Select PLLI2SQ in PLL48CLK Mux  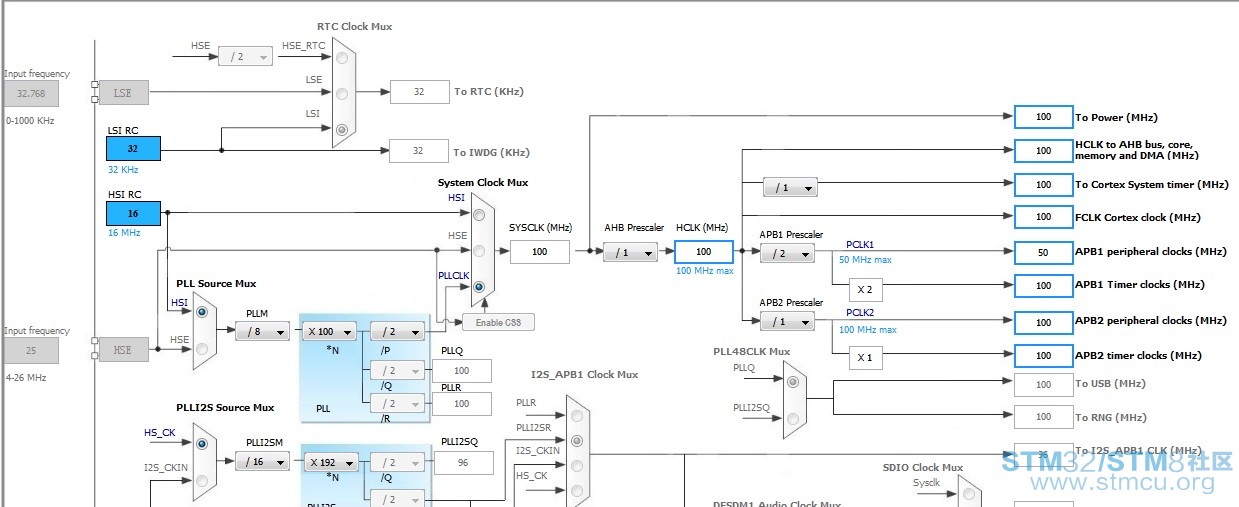click(x=793, y=417)
